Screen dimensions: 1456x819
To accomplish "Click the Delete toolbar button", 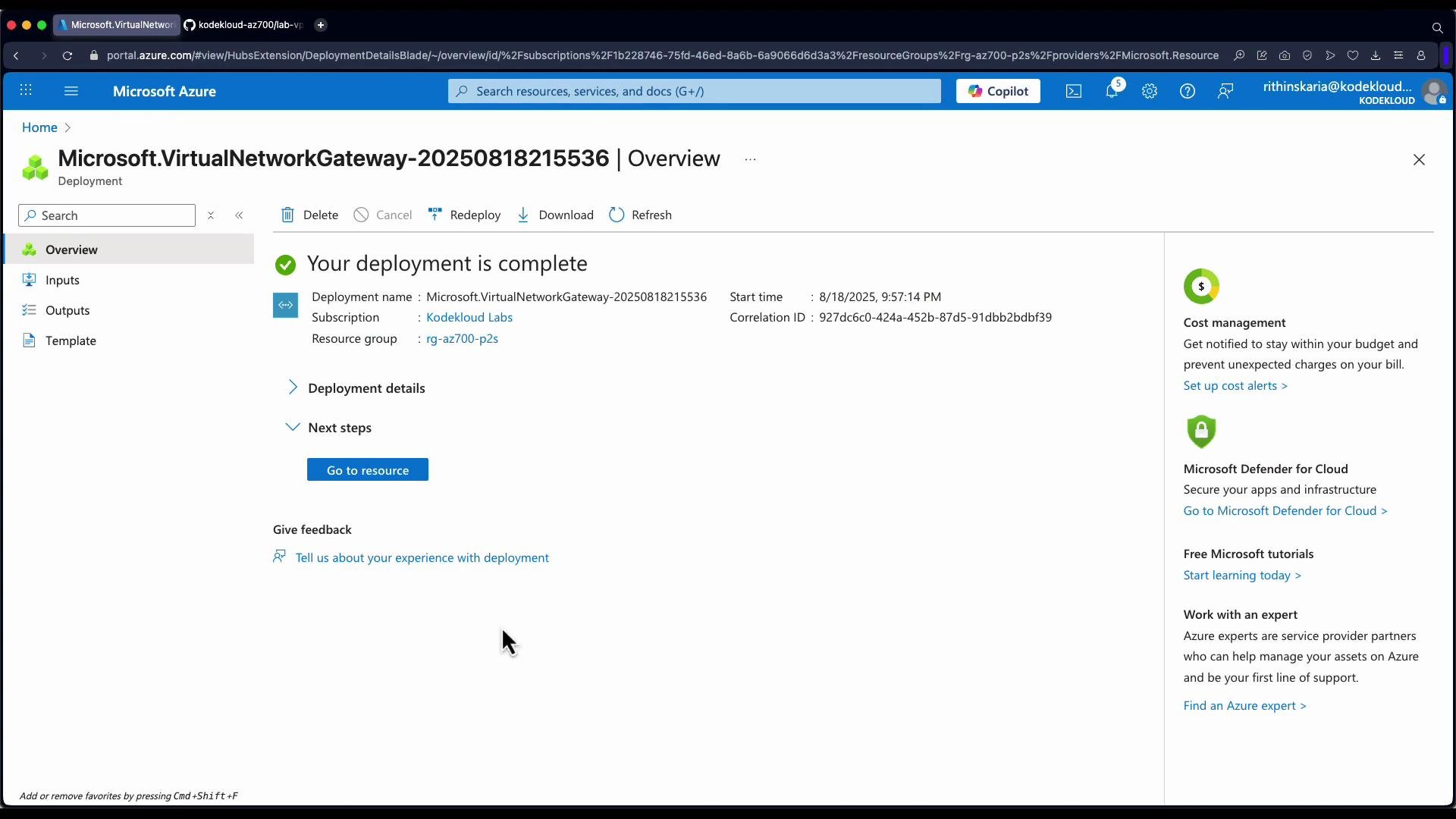I will 309,215.
